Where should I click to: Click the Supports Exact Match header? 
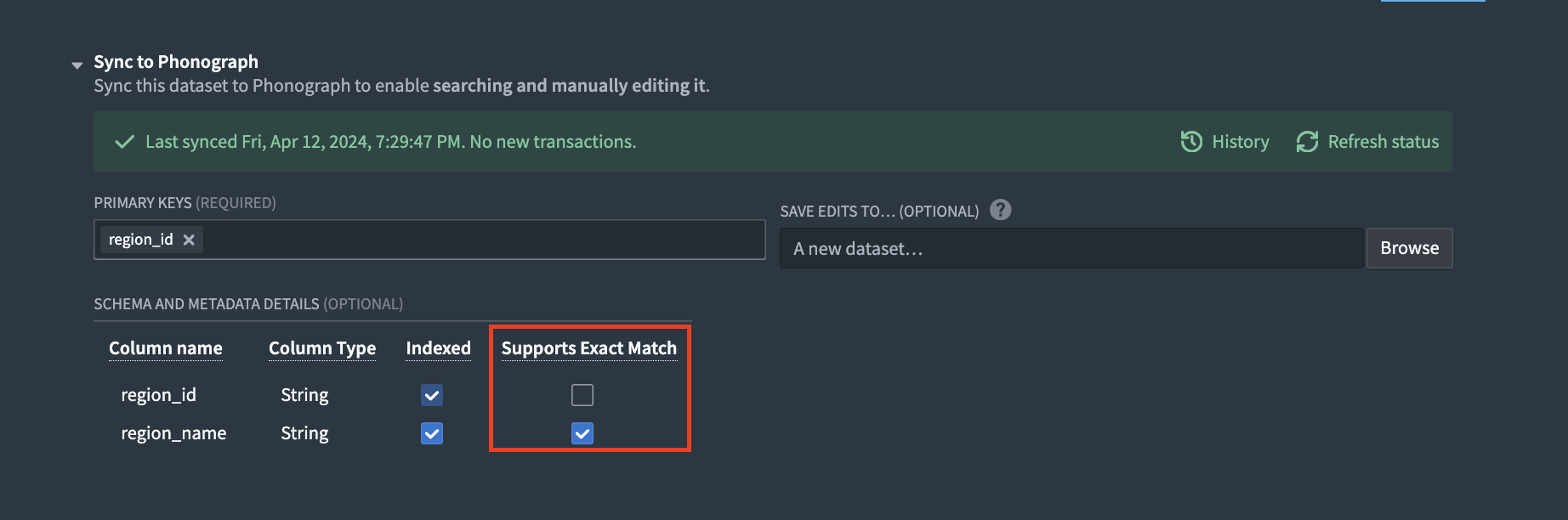click(x=589, y=348)
